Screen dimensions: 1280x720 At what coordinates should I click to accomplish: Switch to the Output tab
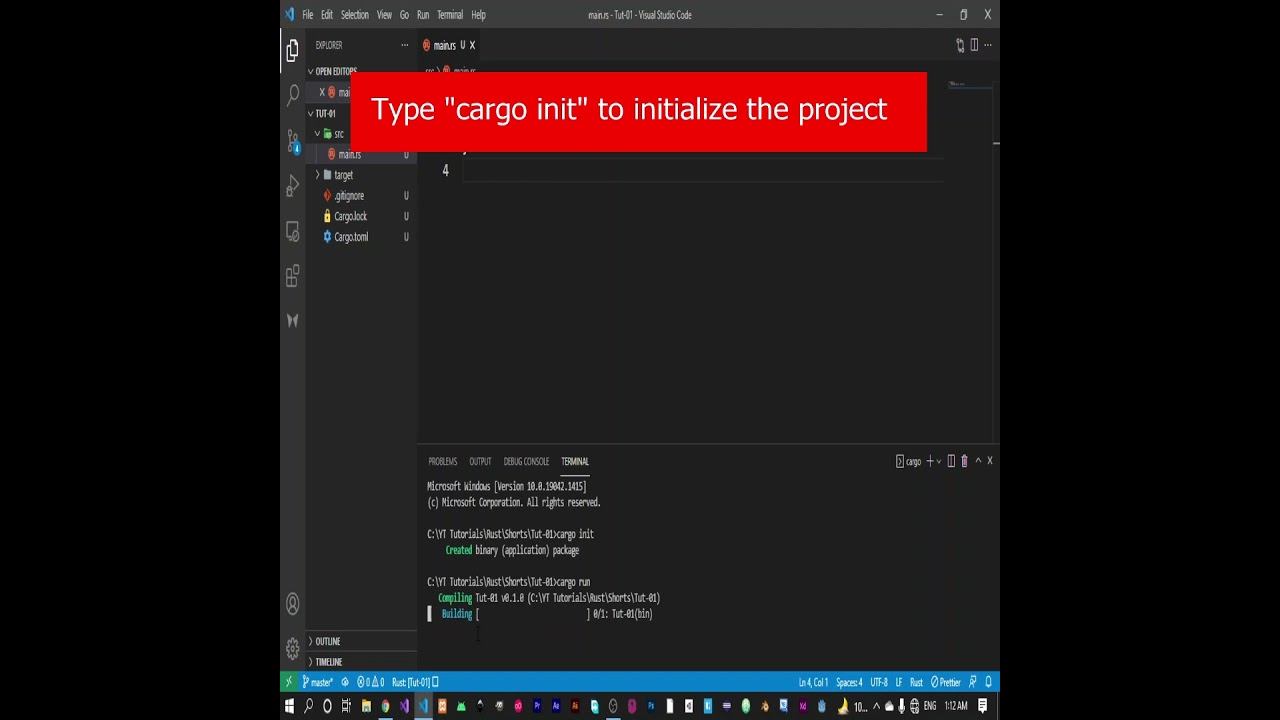(480, 461)
